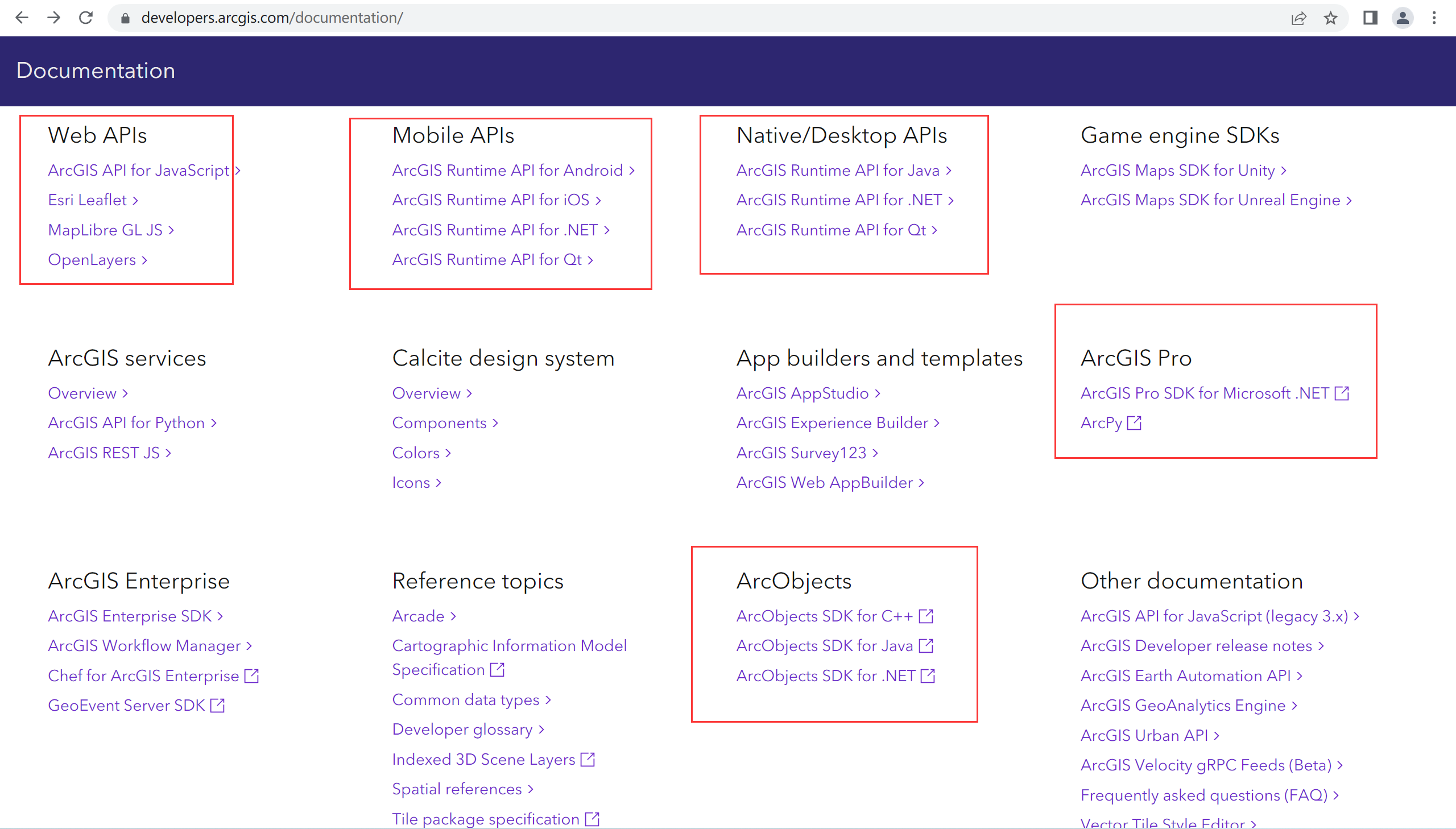
Task: Open Indexed 3D Scene Layers link
Action: (493, 760)
